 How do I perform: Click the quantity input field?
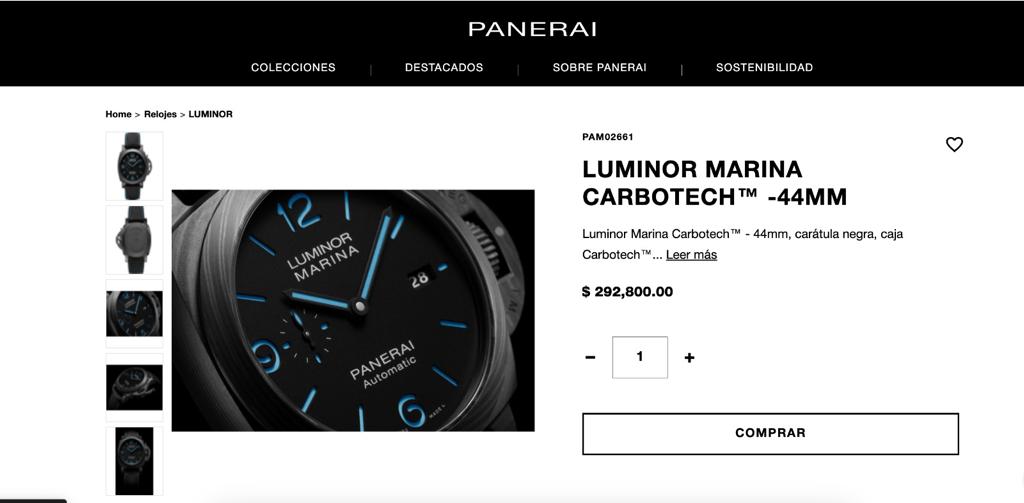[x=640, y=357]
